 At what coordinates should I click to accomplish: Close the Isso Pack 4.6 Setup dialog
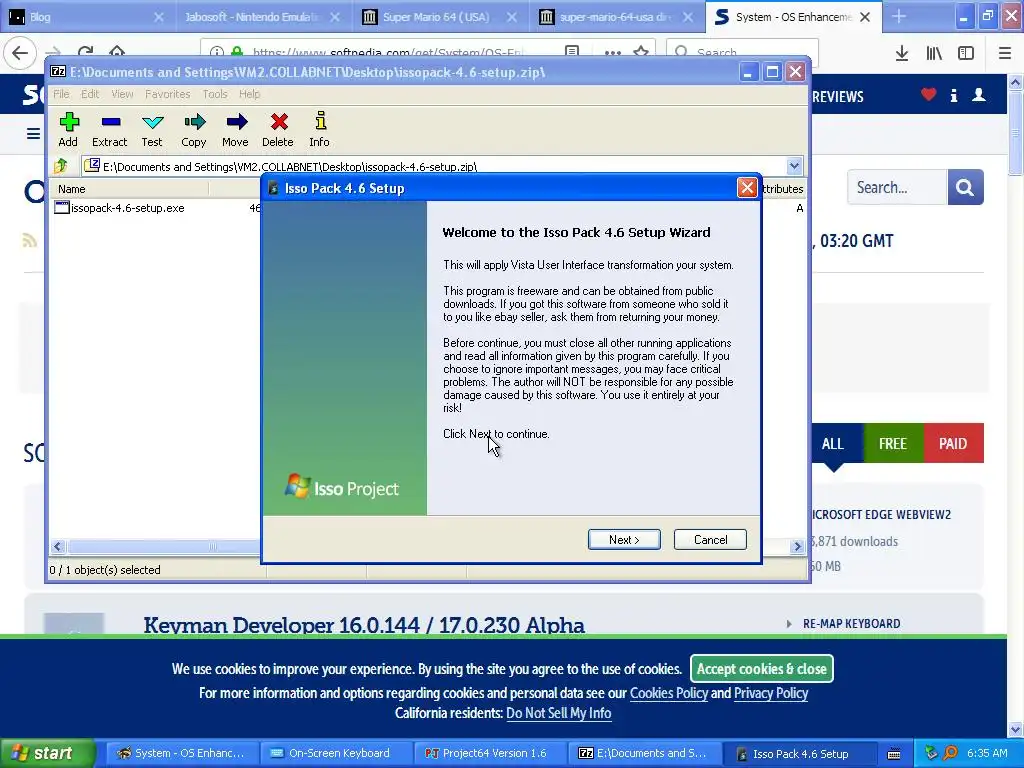coord(747,188)
